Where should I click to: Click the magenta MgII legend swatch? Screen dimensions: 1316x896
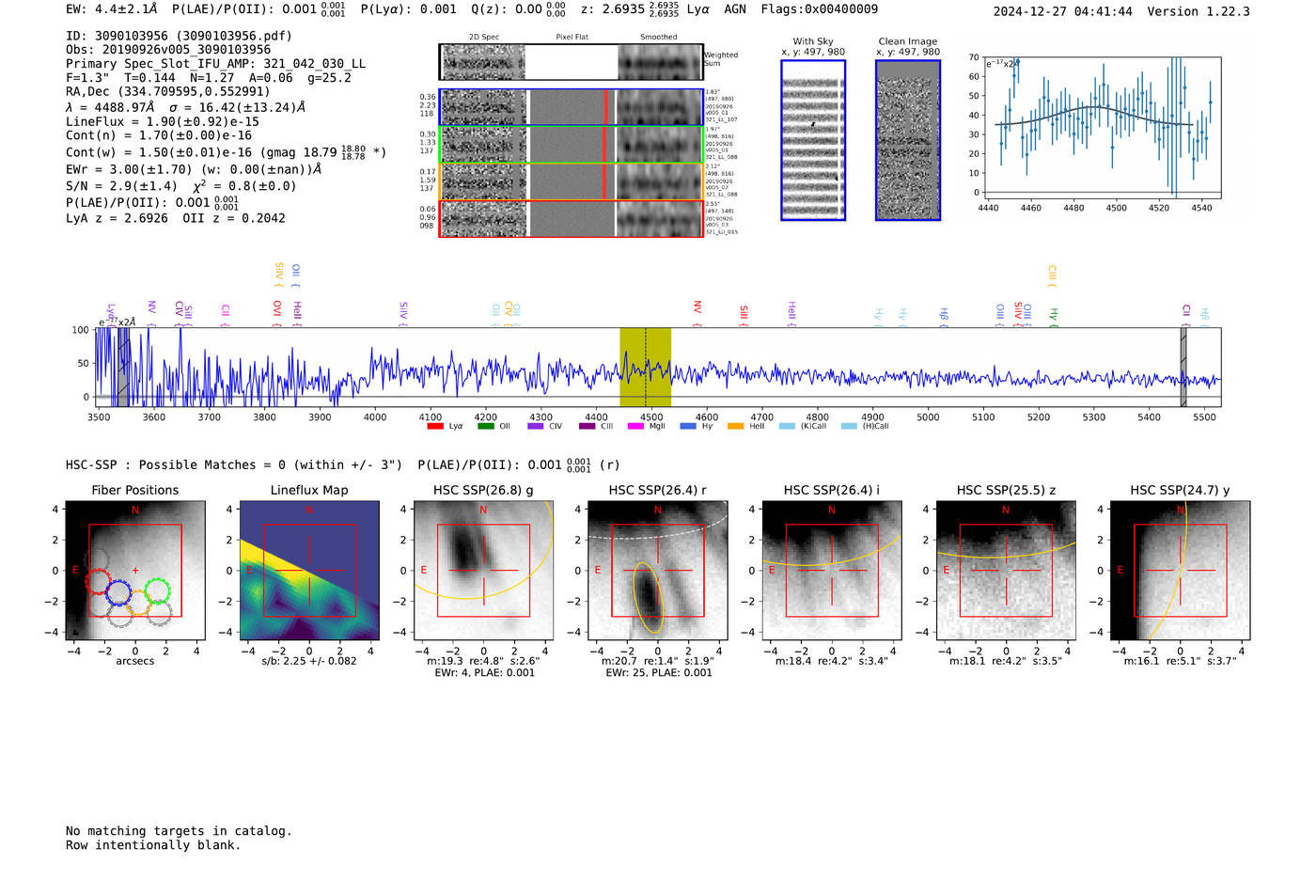point(636,426)
